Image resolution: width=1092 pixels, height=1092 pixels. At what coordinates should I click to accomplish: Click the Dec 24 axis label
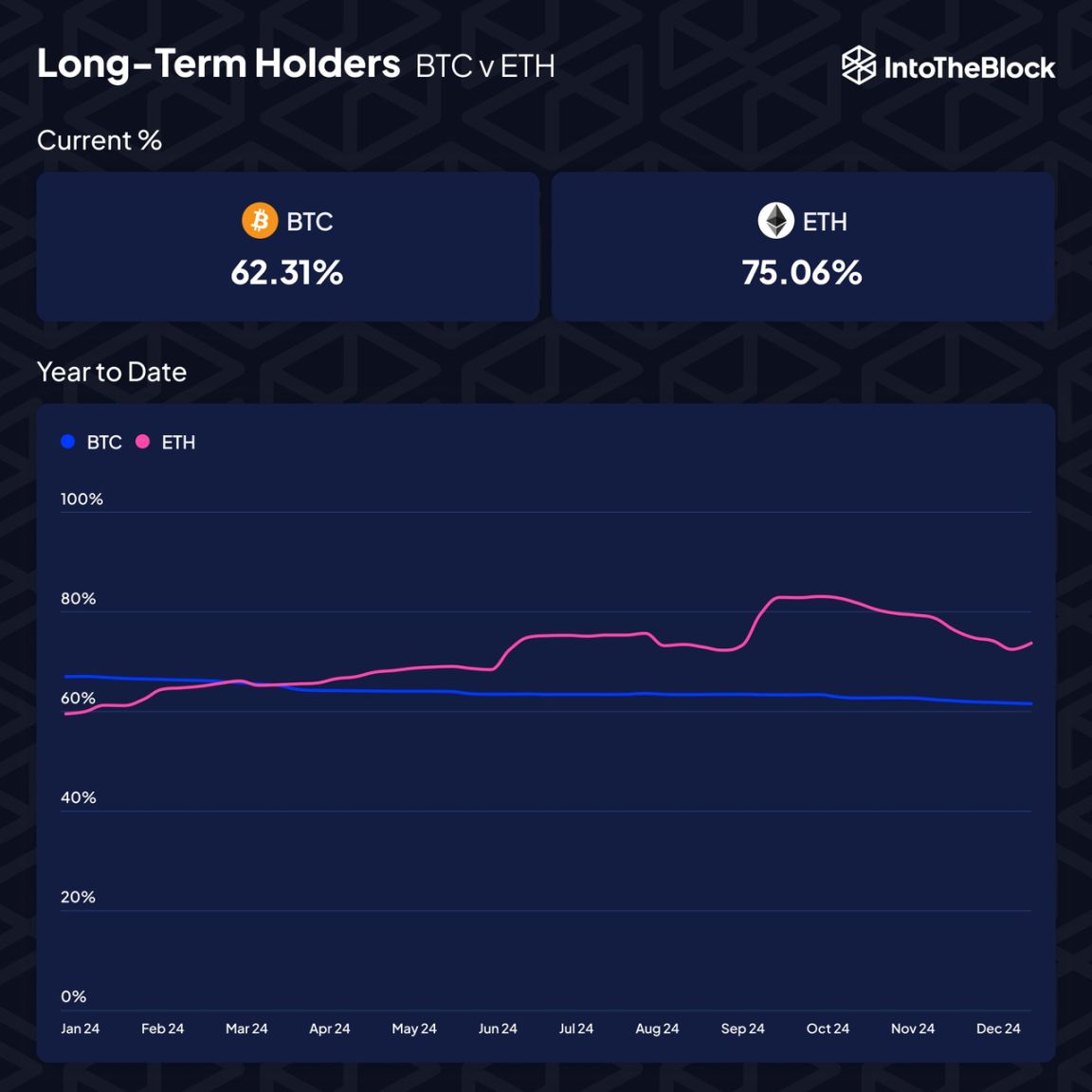point(998,1028)
